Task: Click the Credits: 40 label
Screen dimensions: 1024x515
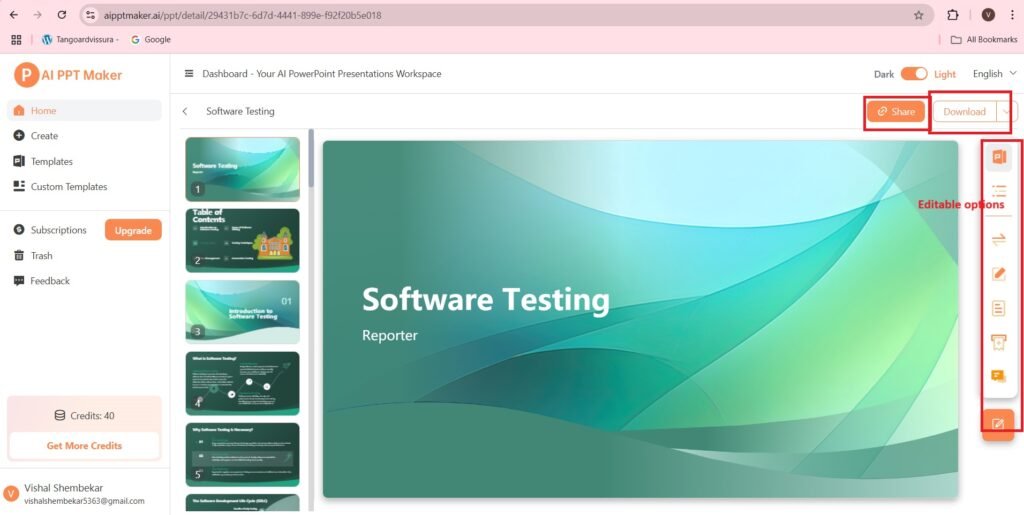Action: [84, 415]
